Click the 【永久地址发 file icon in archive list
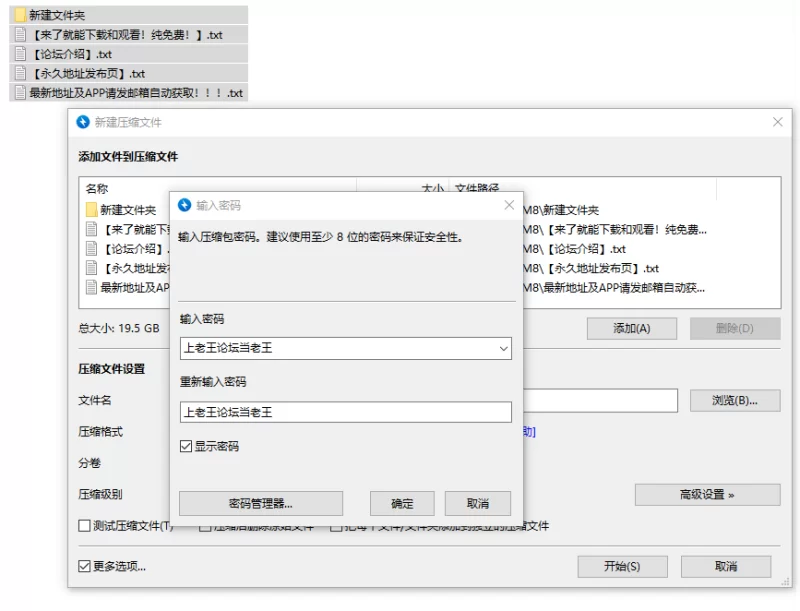Image resolution: width=800 pixels, height=611 pixels. [91, 268]
